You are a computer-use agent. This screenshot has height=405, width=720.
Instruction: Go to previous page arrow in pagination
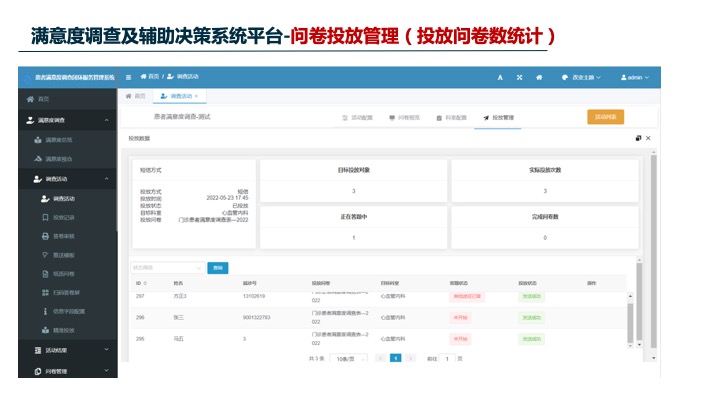pyautogui.click(x=380, y=358)
